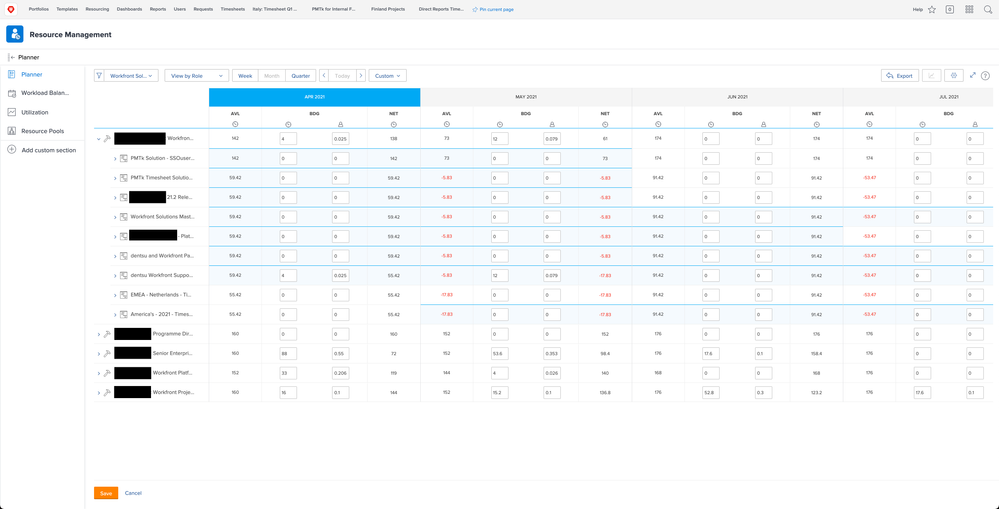Screen dimensions: 999x509
Task: Open the main menu grid icon
Action: coord(969,9)
